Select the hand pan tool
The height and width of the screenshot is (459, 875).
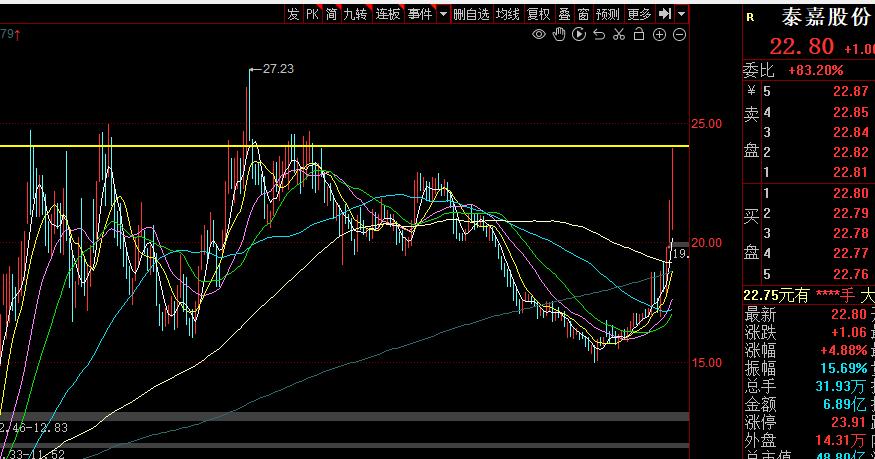click(559, 35)
